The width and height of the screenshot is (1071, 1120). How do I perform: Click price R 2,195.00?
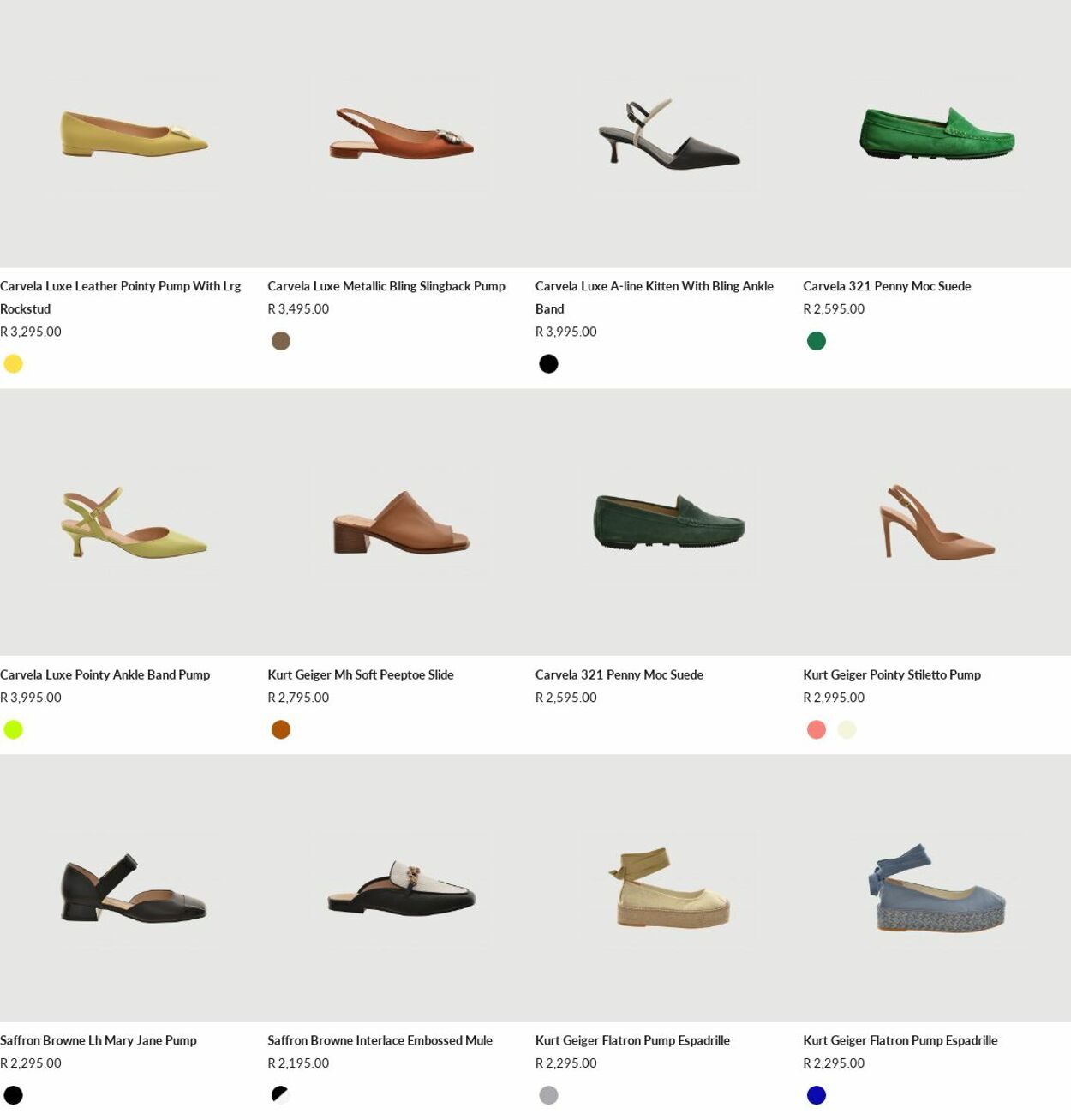(x=298, y=1063)
